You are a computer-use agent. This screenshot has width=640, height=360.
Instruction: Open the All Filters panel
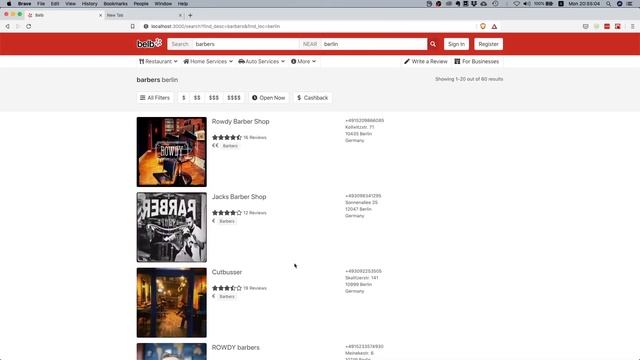click(155, 98)
